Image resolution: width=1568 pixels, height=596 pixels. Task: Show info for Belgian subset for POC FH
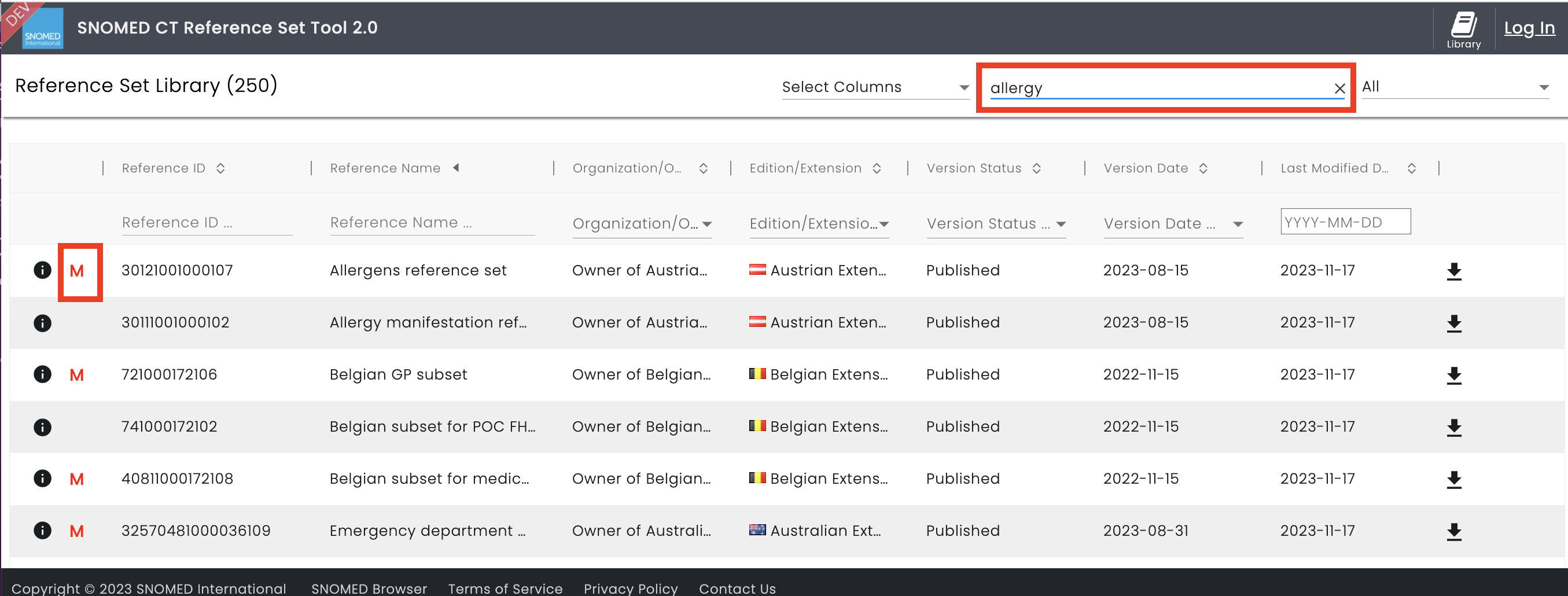[x=42, y=427]
